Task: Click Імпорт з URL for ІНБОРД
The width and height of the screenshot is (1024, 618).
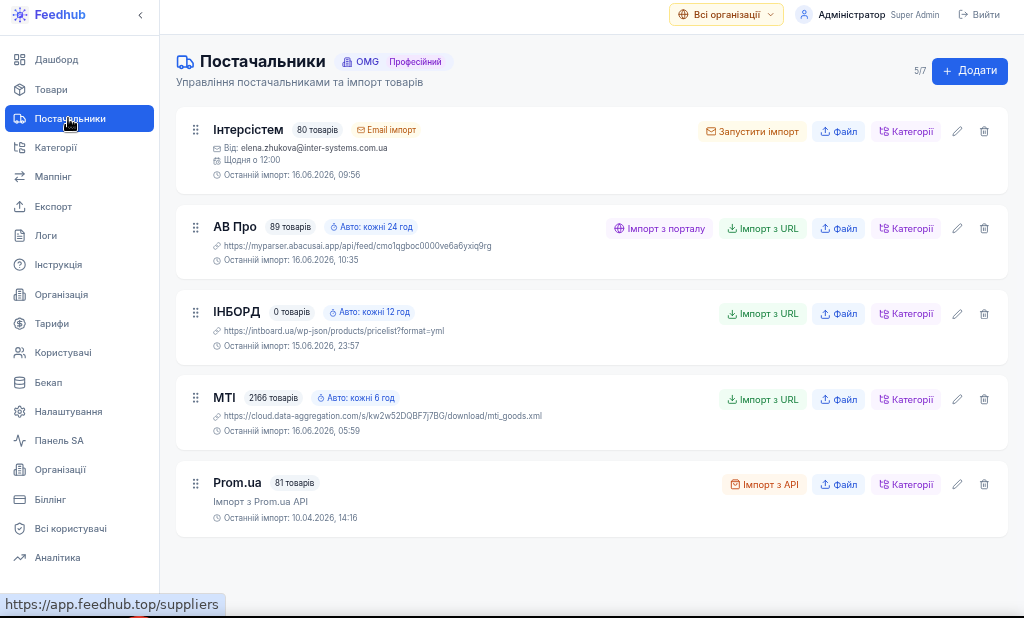Action: 763,314
